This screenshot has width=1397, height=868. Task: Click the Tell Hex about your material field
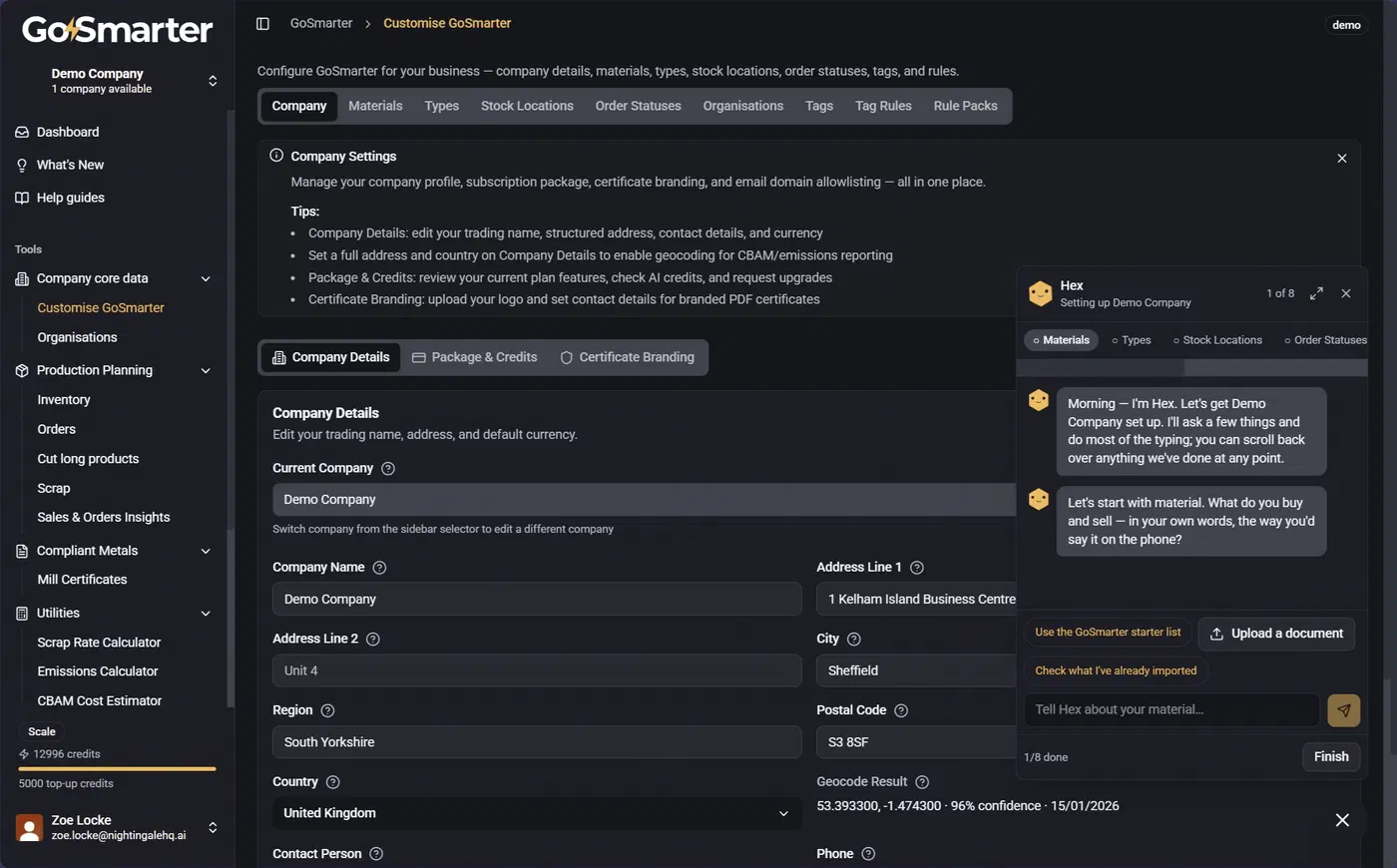(1171, 710)
